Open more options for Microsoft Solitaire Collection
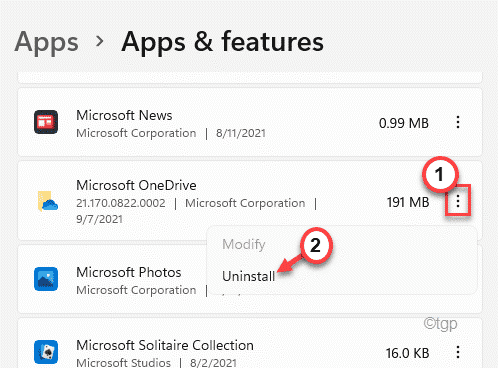This screenshot has width=498, height=368. (458, 352)
